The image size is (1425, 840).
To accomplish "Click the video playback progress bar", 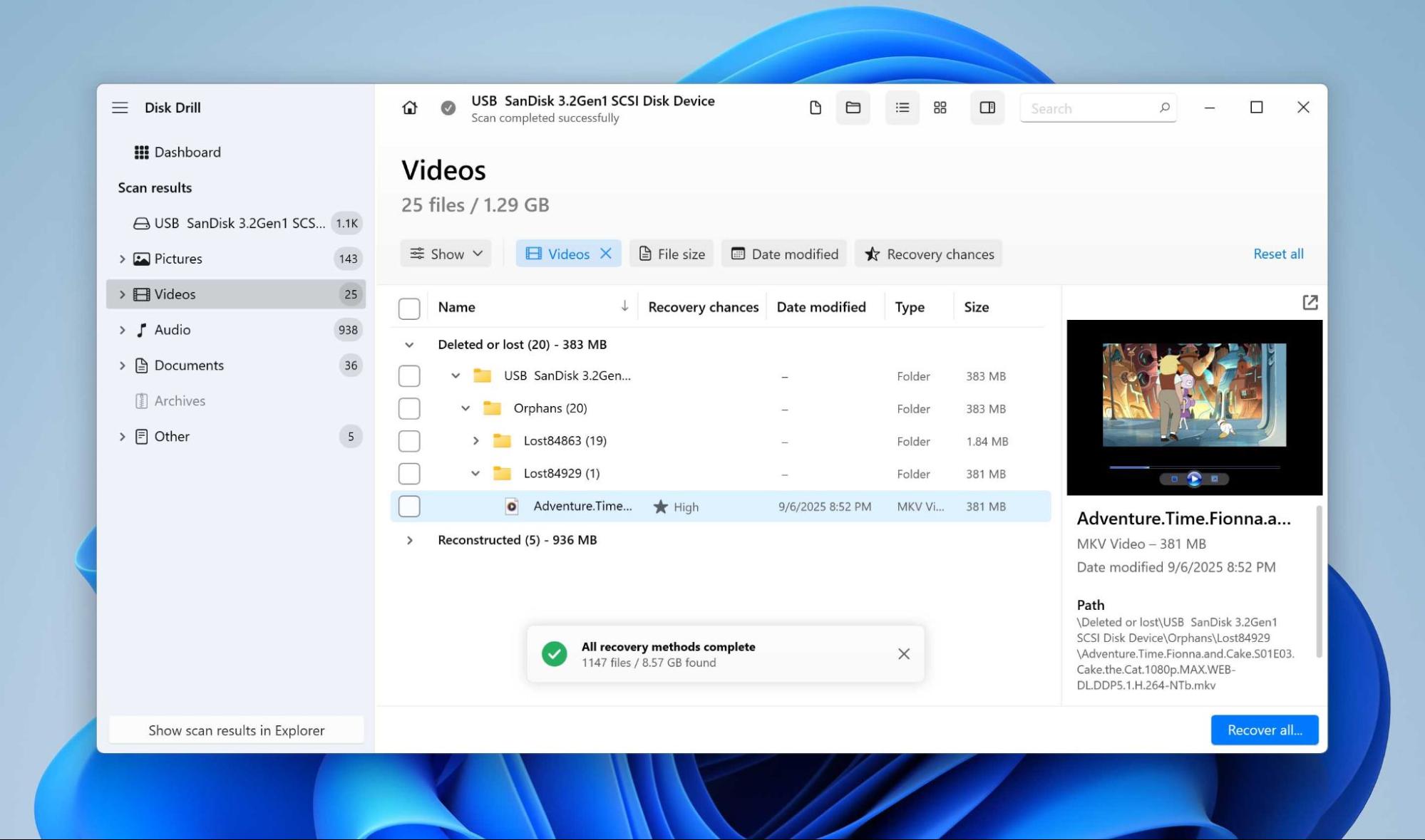I will click(x=1193, y=467).
